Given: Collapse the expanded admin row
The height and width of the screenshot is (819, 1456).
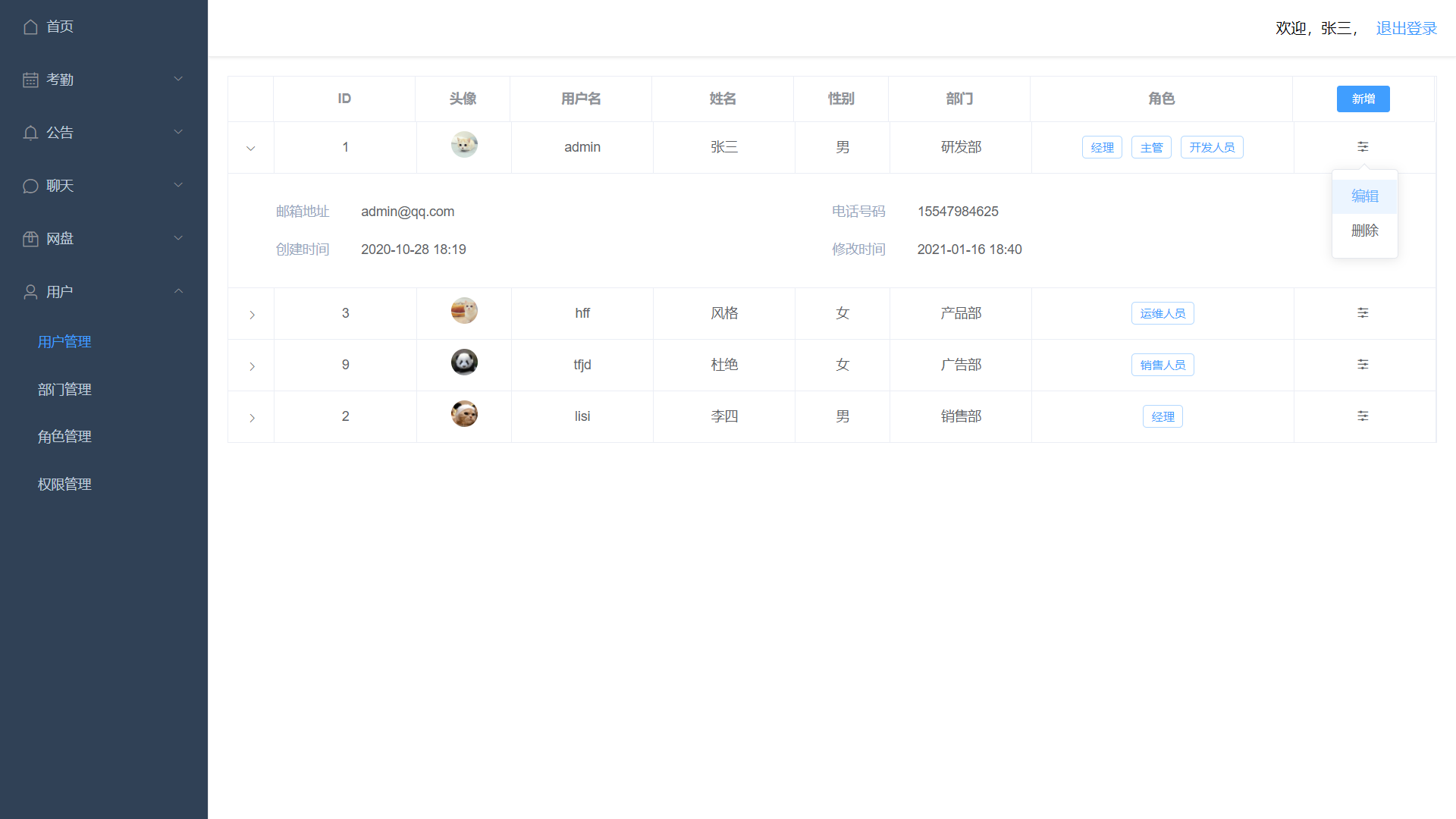Looking at the screenshot, I should point(251,149).
